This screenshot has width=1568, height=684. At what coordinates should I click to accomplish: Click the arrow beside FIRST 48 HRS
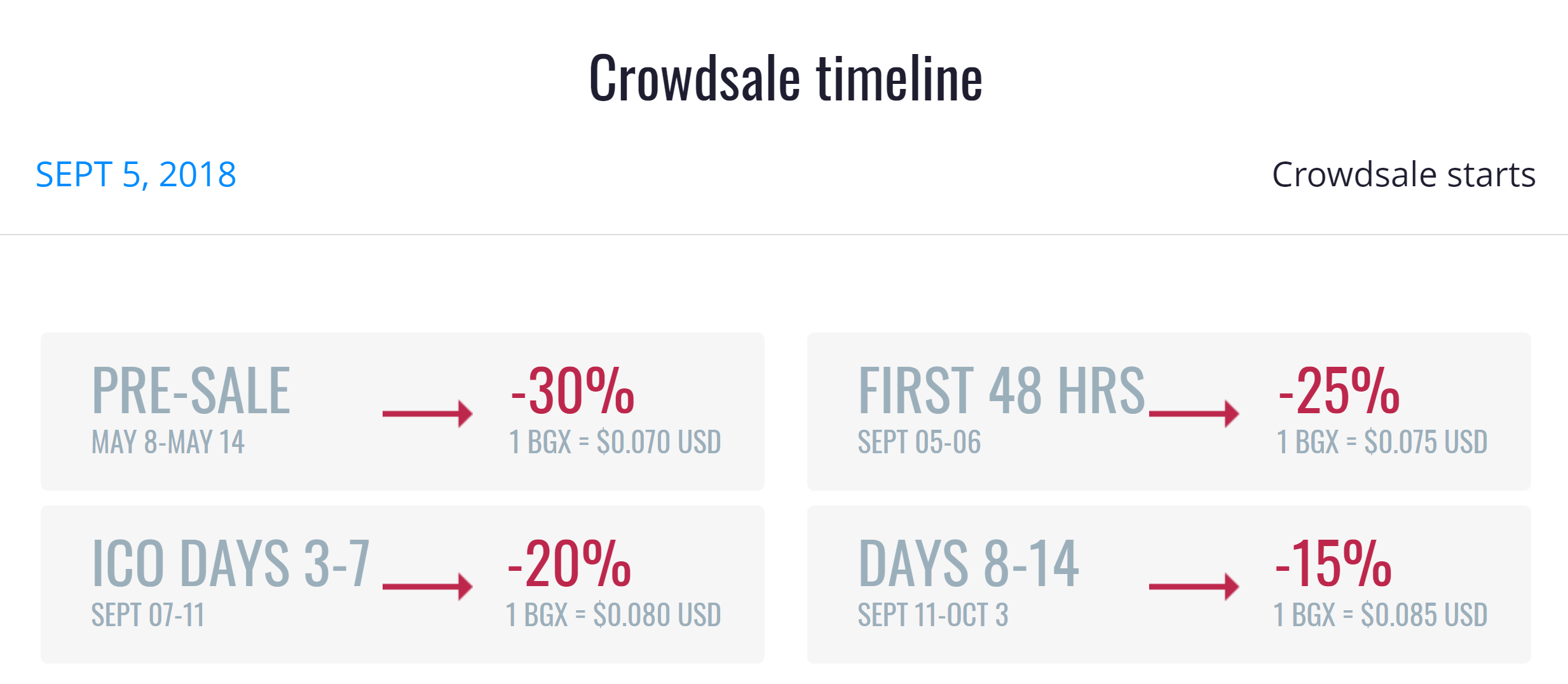pos(1194,413)
